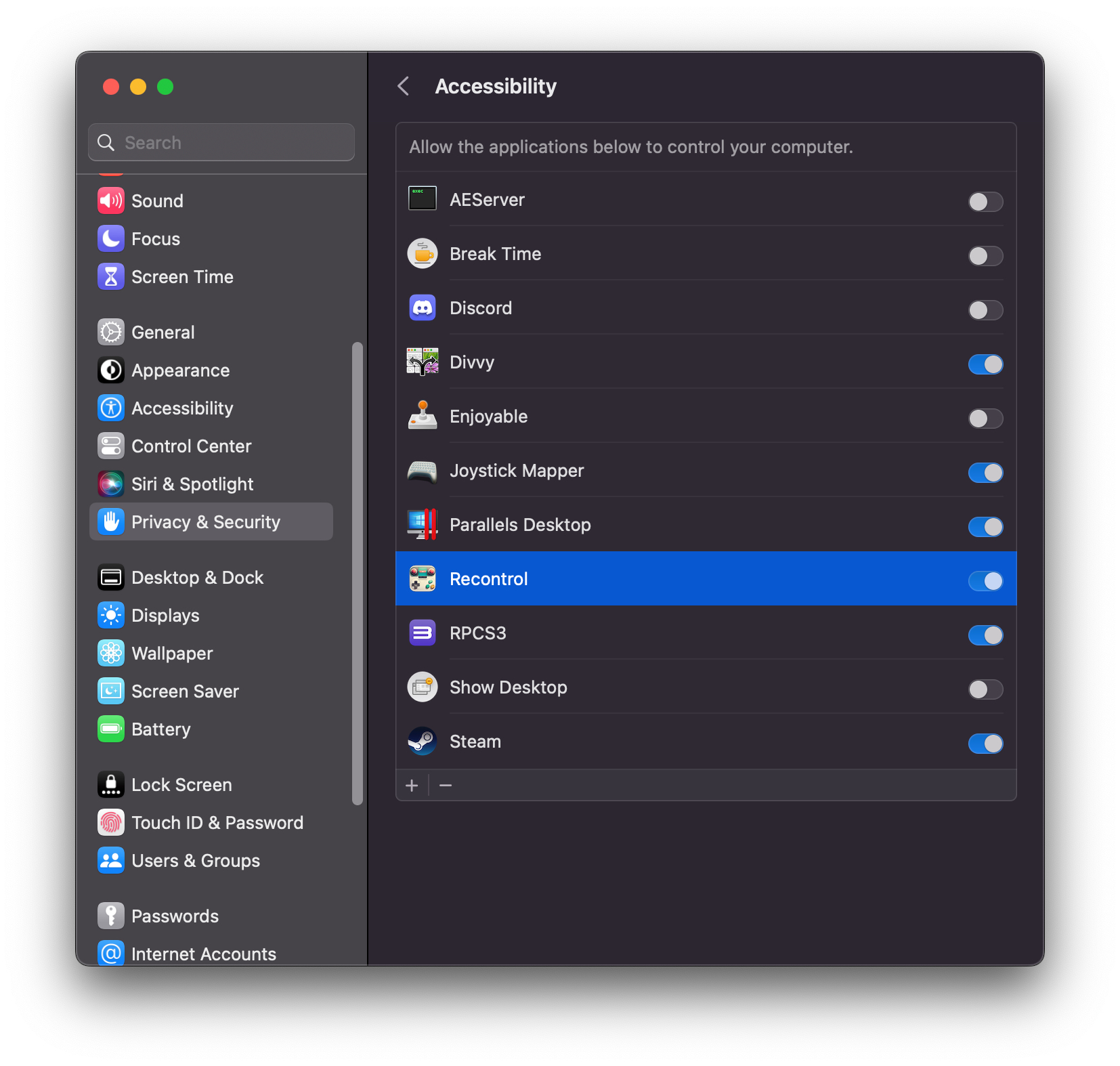The image size is (1120, 1066).
Task: Click the Joystick Mapper gamepad icon
Action: [x=422, y=471]
